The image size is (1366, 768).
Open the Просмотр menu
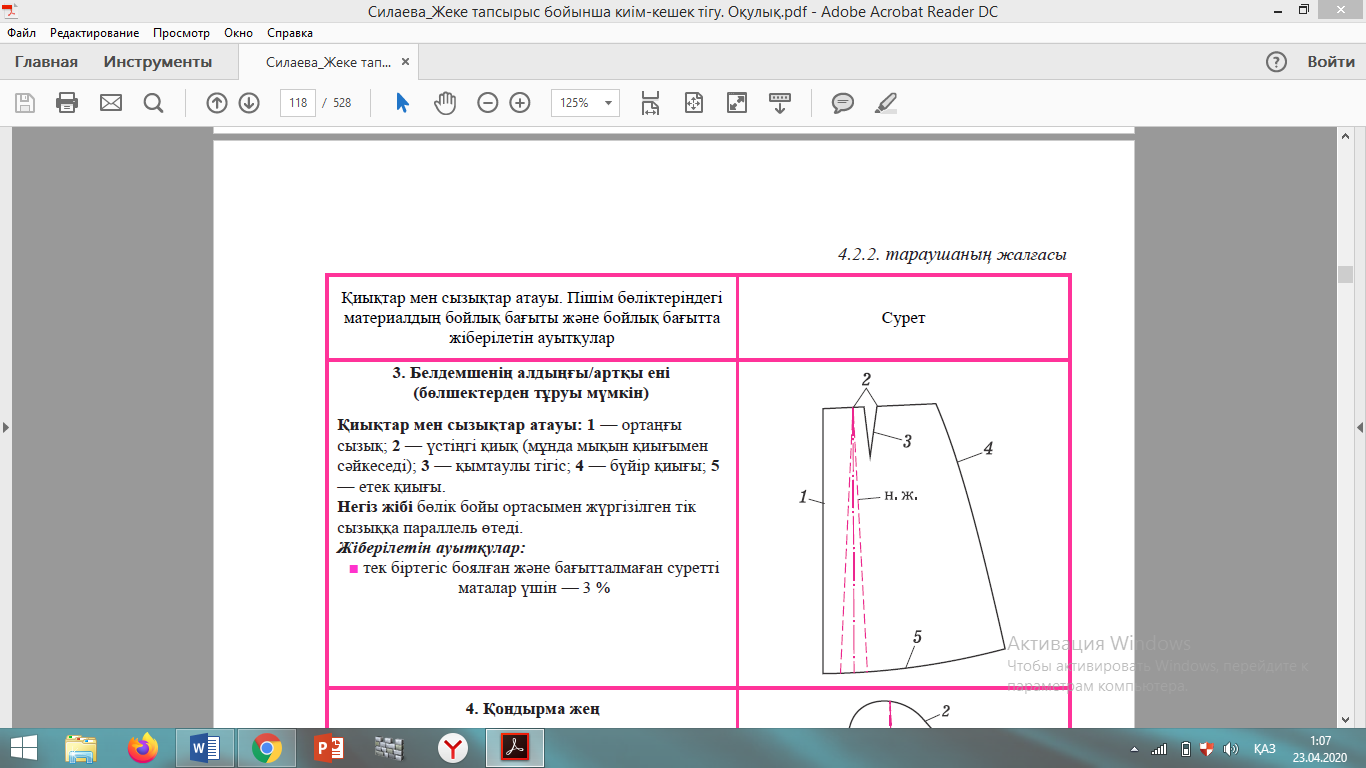182,33
